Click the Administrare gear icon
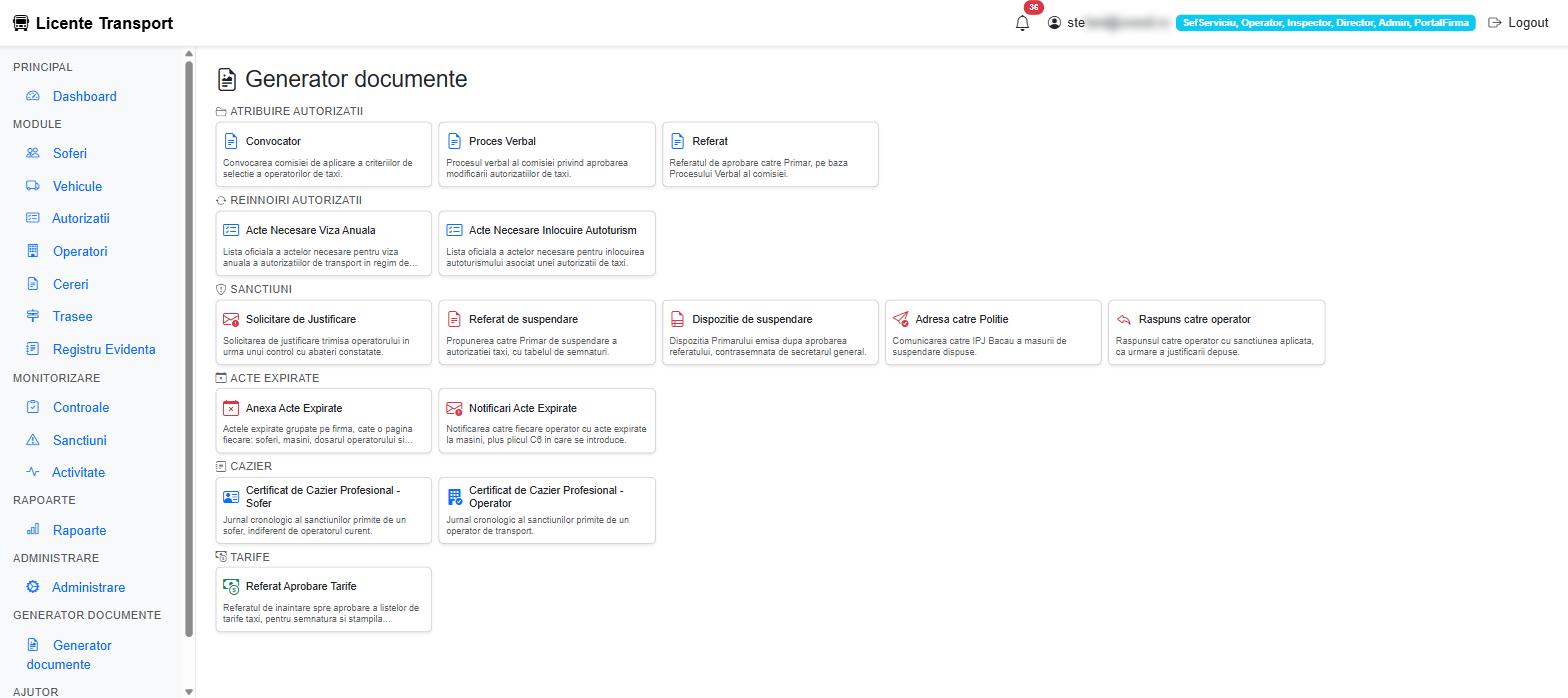This screenshot has height=698, width=1568. (33, 587)
